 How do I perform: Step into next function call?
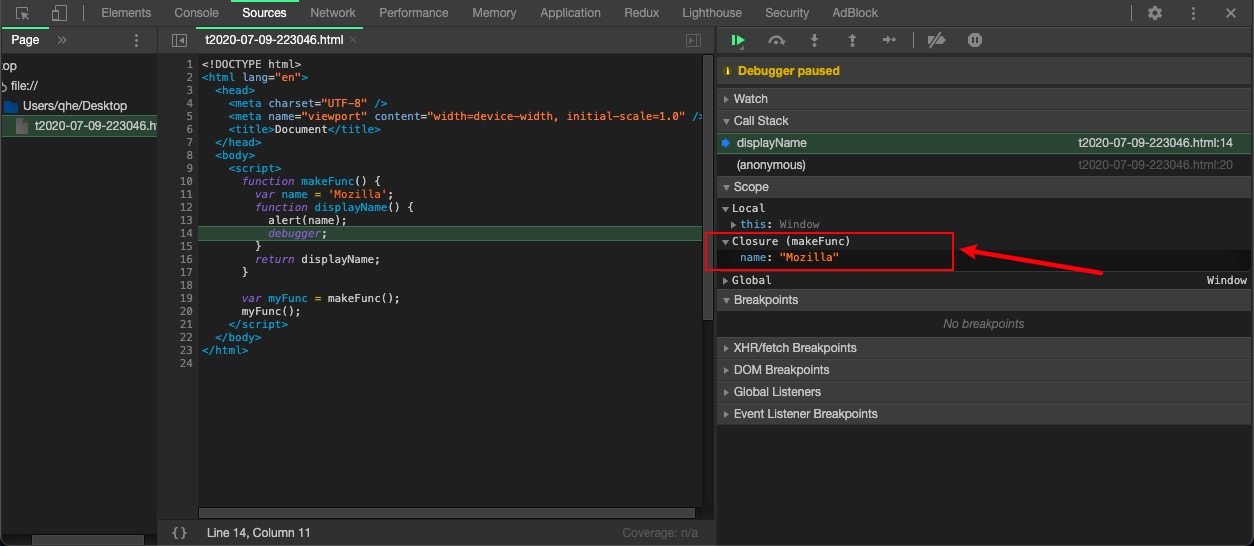click(814, 40)
